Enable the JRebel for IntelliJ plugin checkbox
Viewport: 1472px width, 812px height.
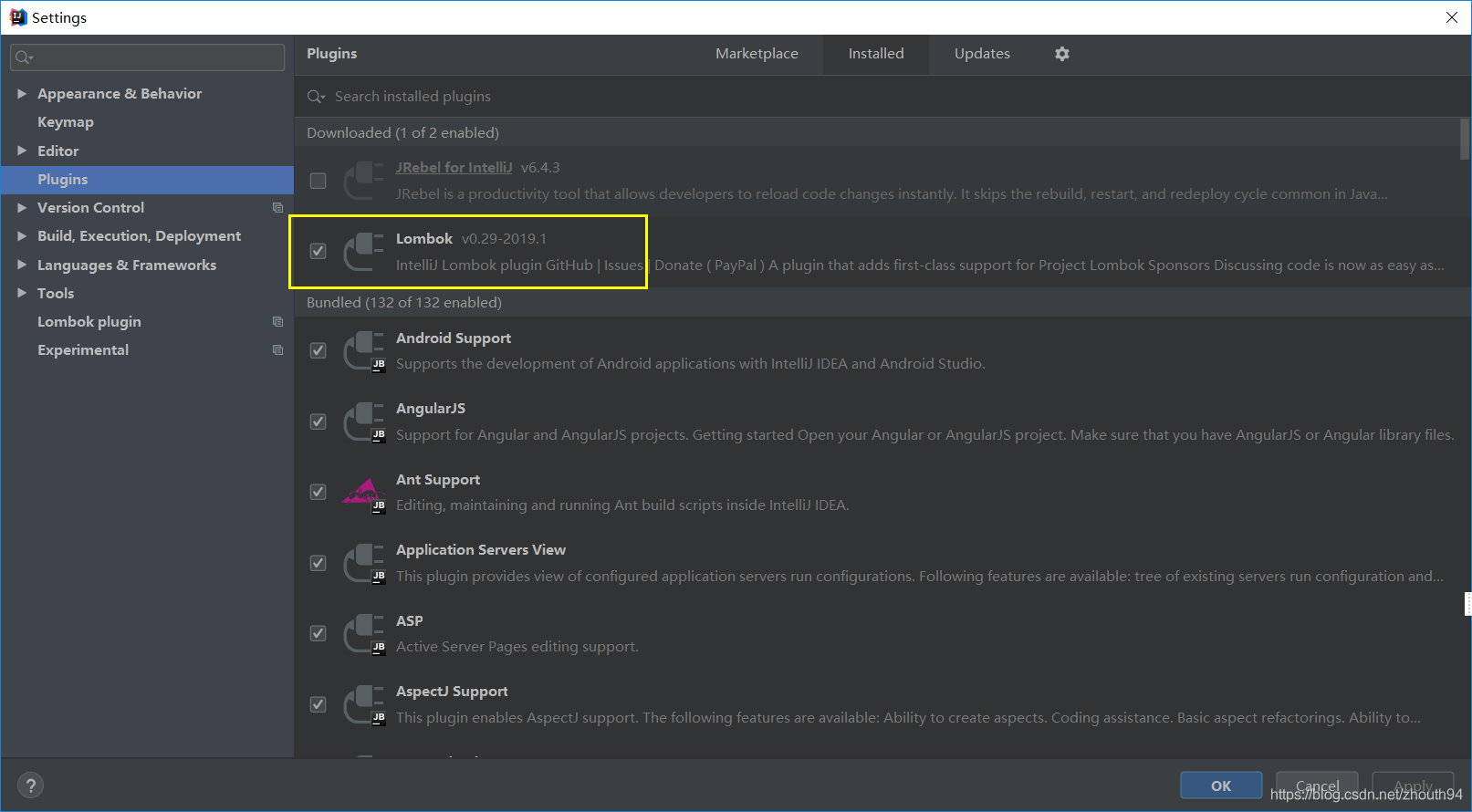(x=318, y=181)
